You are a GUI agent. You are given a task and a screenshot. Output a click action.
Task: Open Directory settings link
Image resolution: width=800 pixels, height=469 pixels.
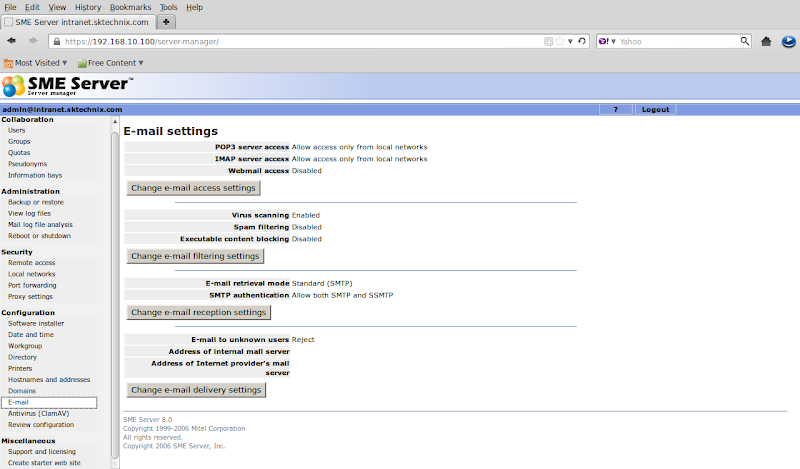click(22, 357)
